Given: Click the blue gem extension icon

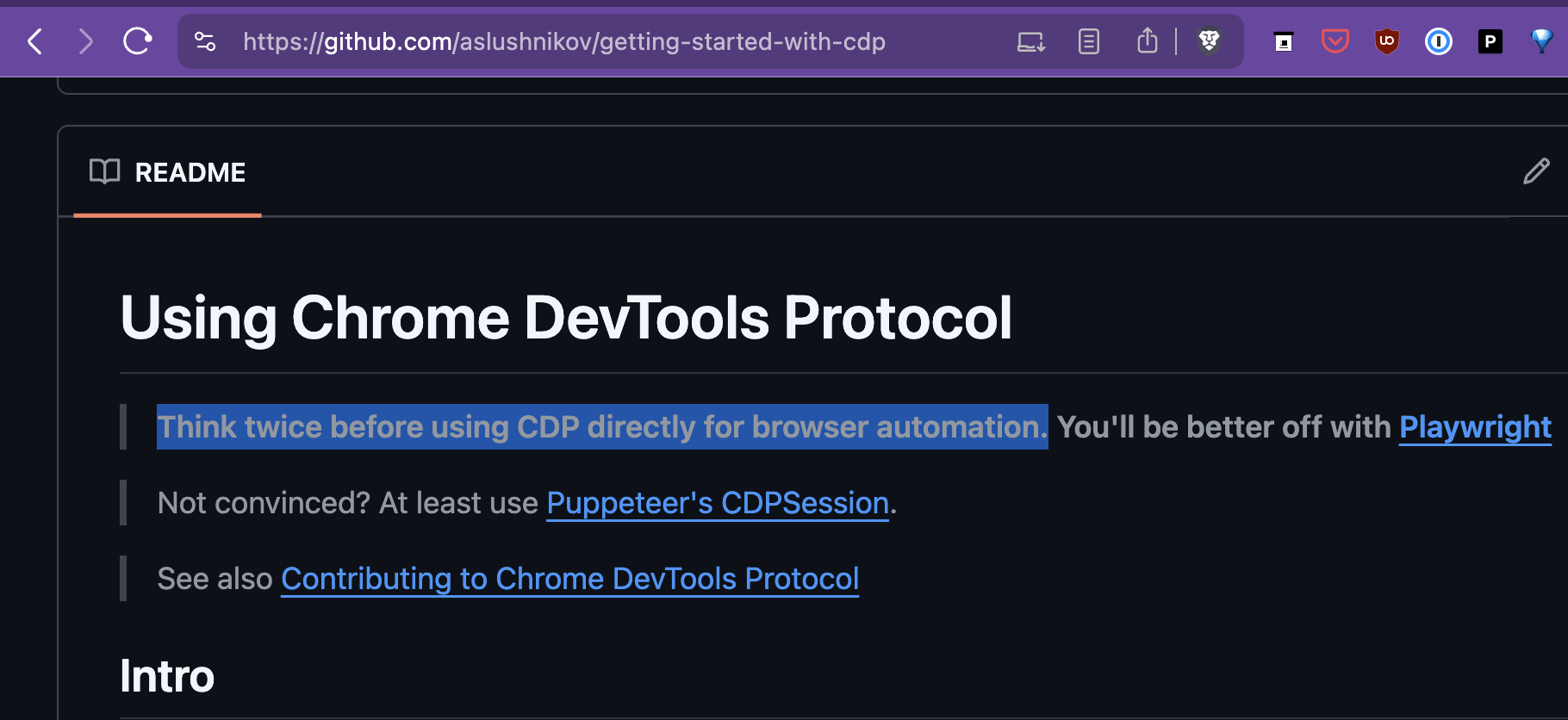Looking at the screenshot, I should (1542, 40).
